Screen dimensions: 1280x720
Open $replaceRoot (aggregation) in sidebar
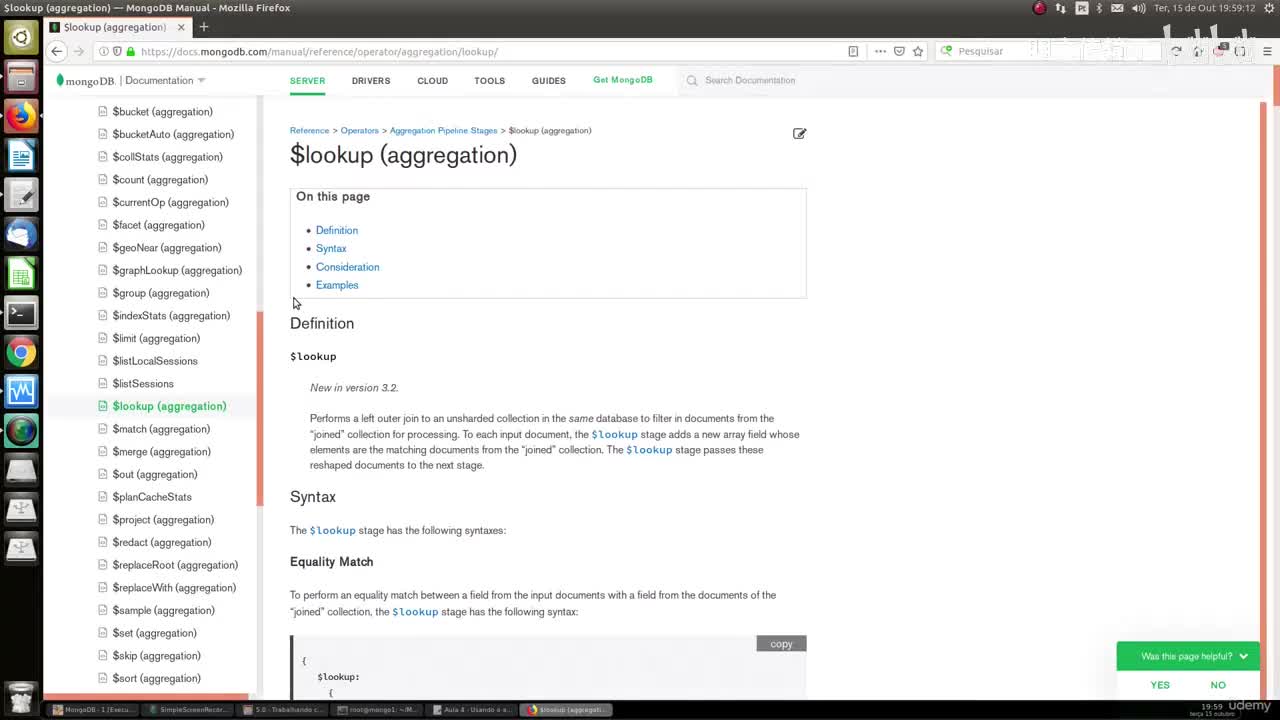[175, 565]
